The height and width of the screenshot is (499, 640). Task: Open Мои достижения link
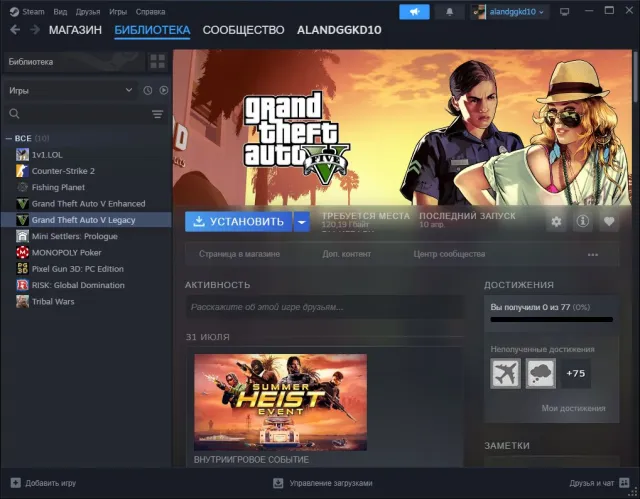(x=573, y=408)
